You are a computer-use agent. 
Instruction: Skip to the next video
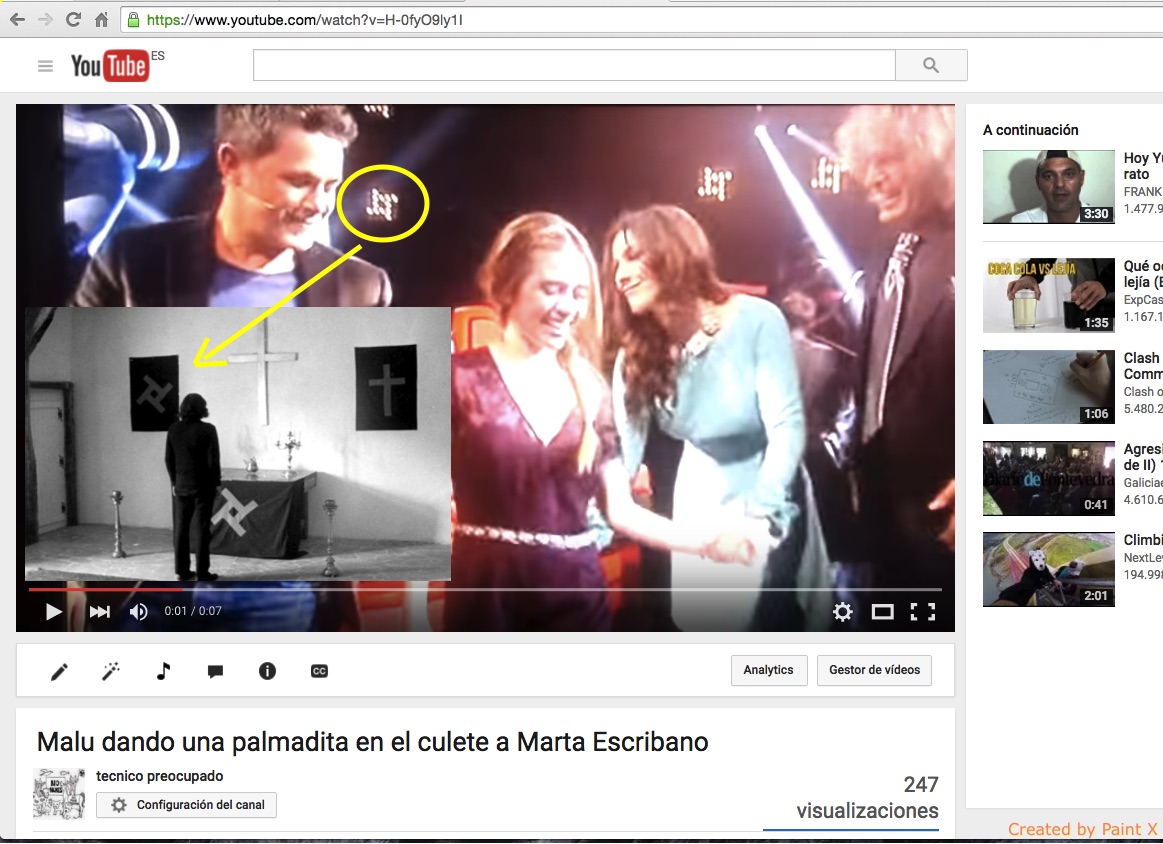click(99, 612)
